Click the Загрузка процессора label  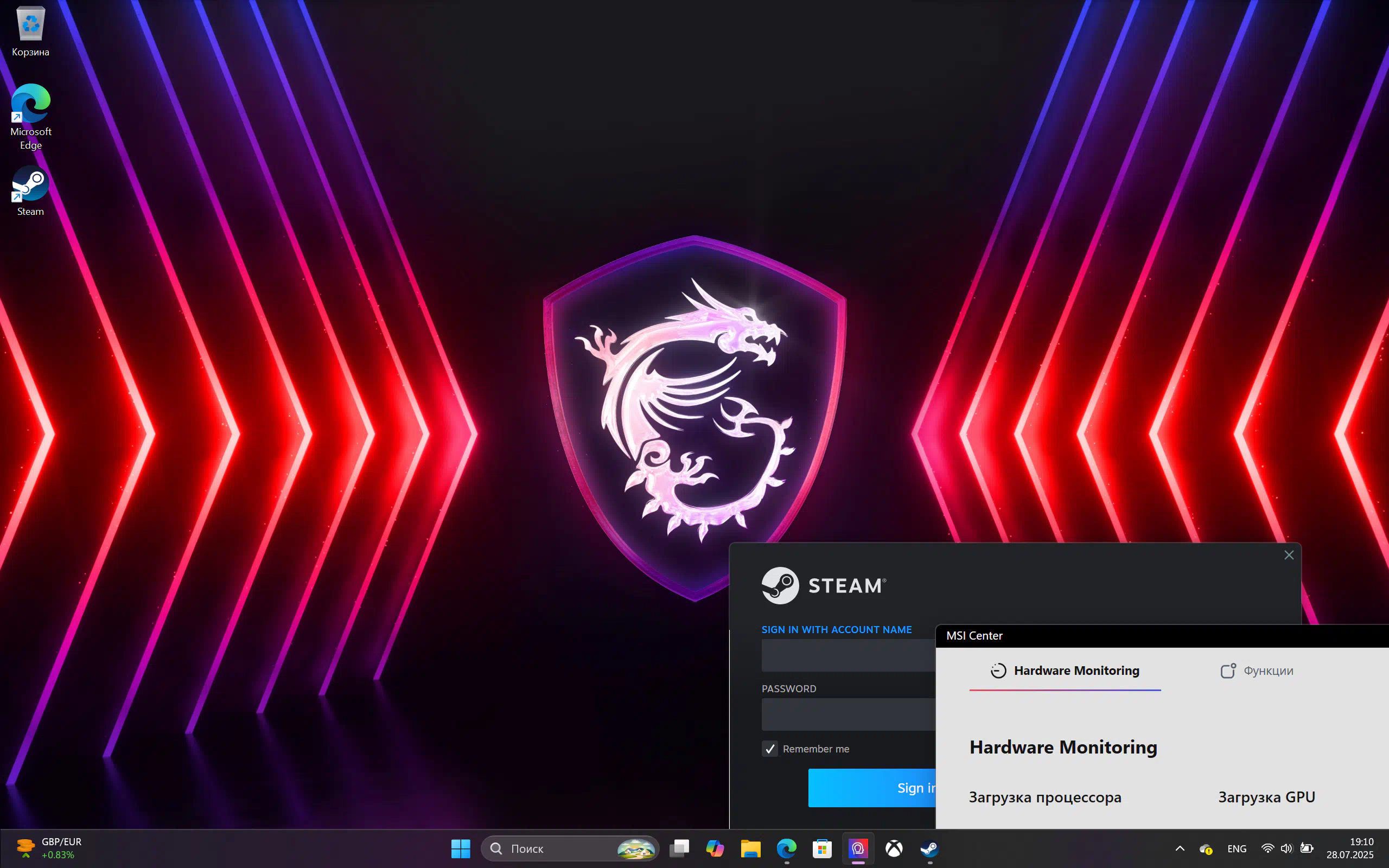(1044, 797)
